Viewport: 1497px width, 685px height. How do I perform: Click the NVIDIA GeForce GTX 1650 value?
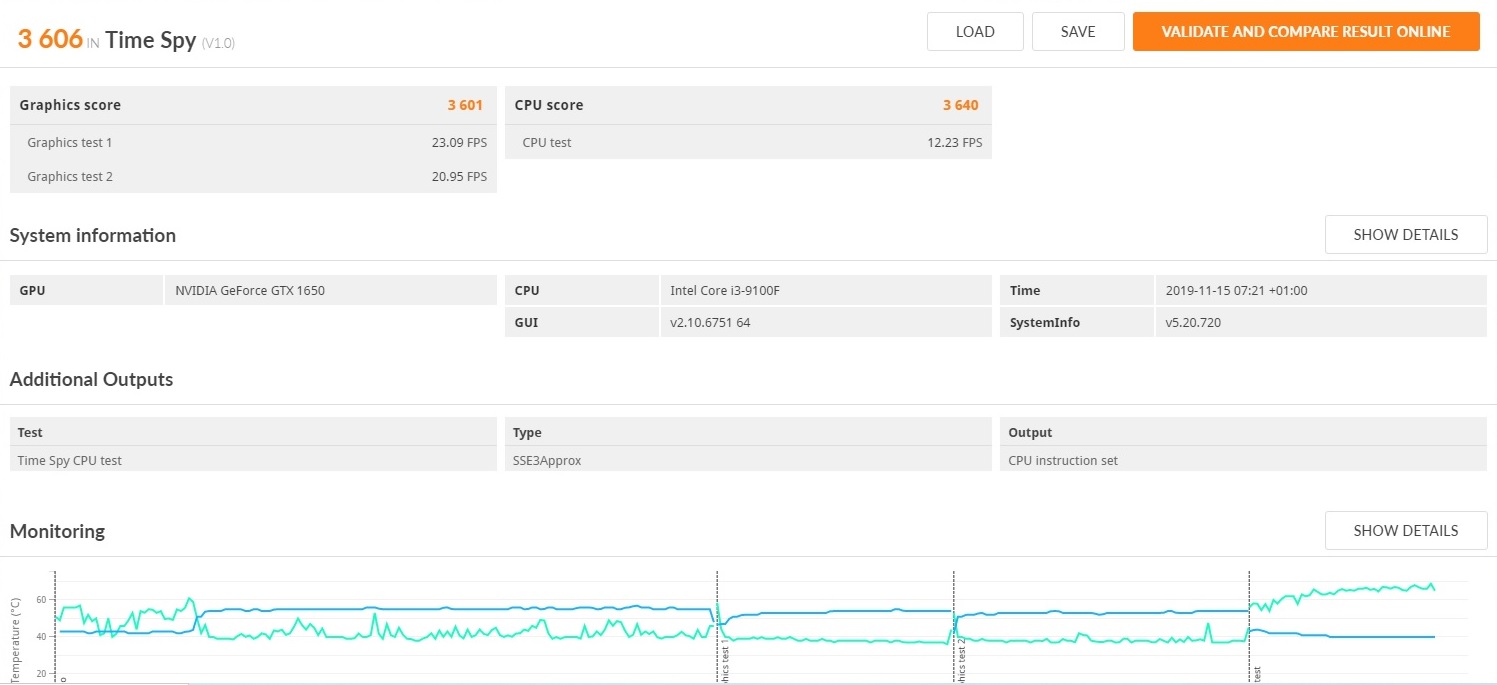[250, 291]
